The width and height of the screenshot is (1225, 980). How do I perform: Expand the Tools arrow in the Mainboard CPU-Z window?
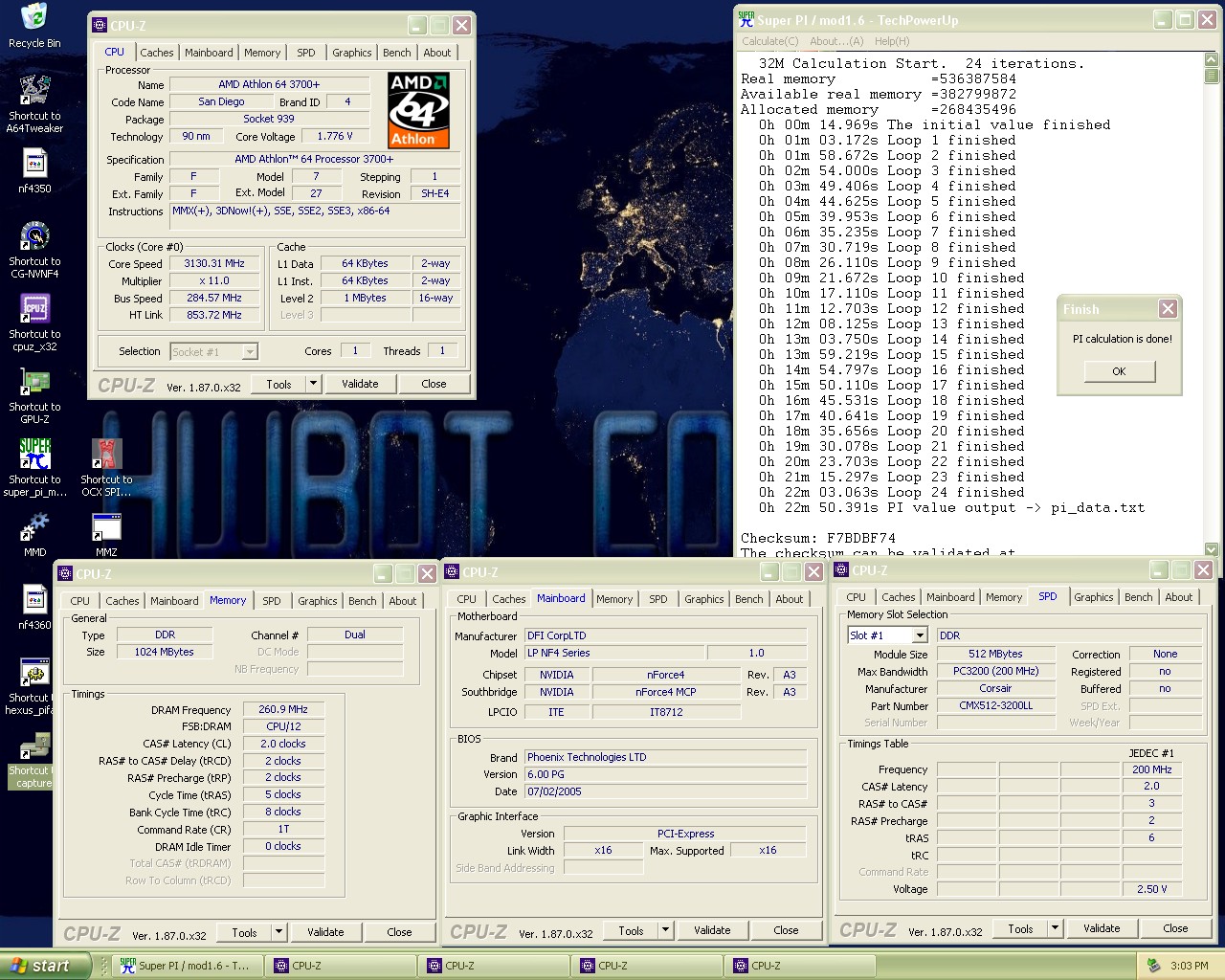[665, 930]
